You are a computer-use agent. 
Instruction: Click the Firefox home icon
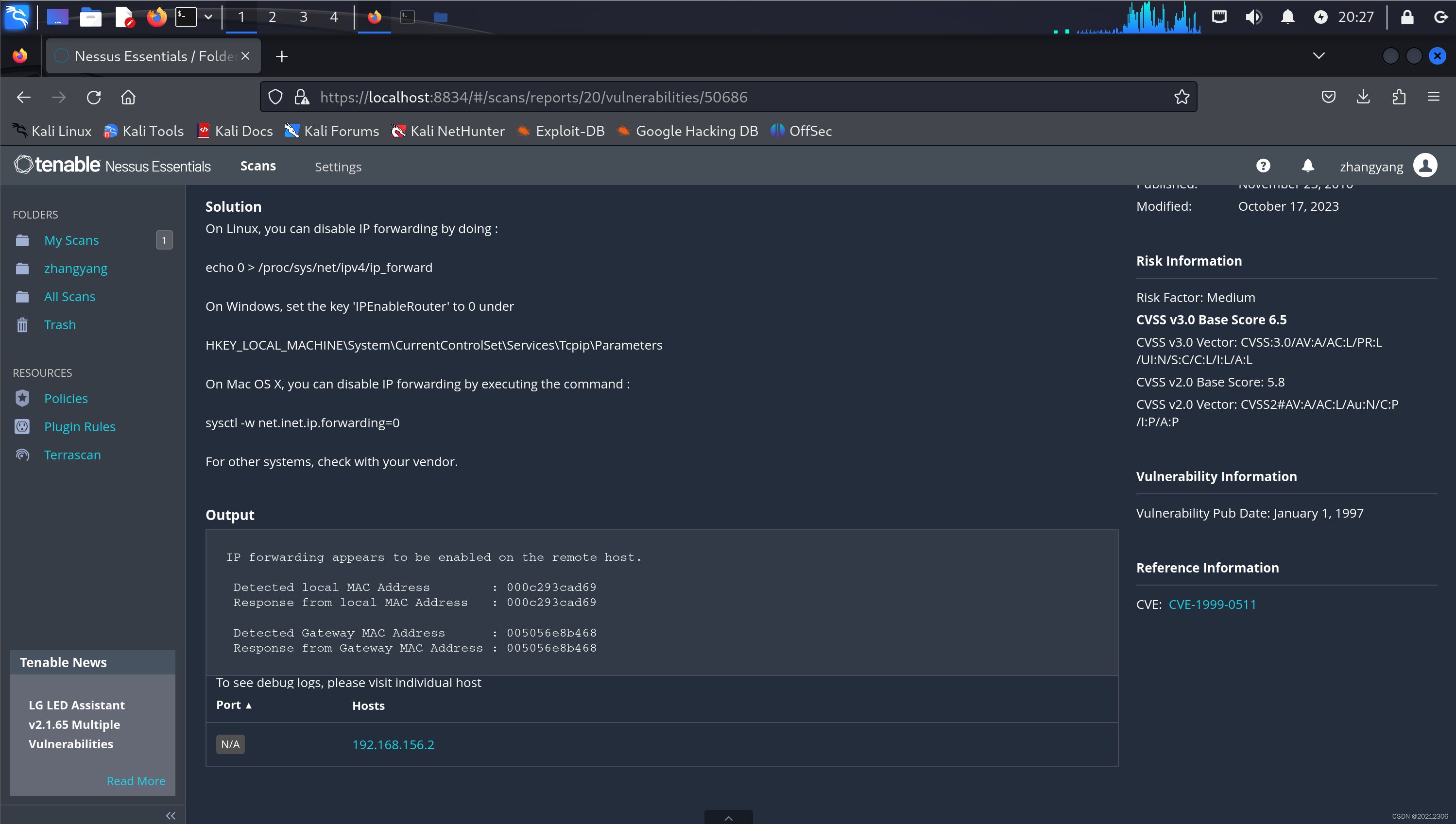coord(129,97)
